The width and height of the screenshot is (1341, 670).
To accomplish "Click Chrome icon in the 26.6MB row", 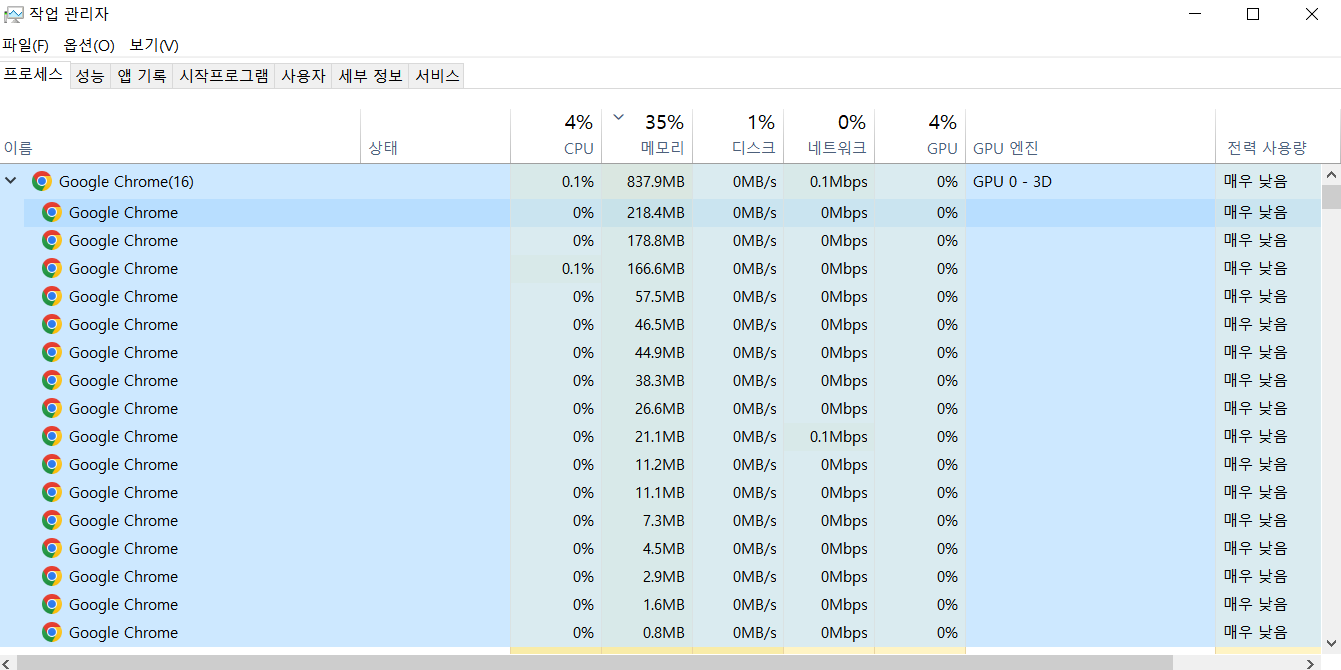I will [52, 408].
